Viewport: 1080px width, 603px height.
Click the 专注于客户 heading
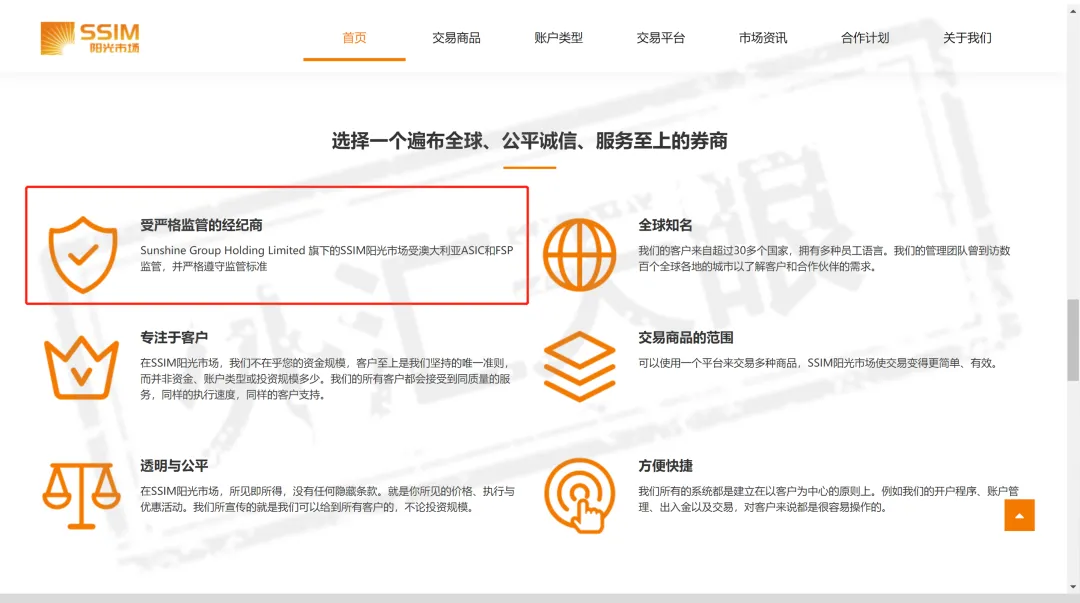click(x=174, y=338)
